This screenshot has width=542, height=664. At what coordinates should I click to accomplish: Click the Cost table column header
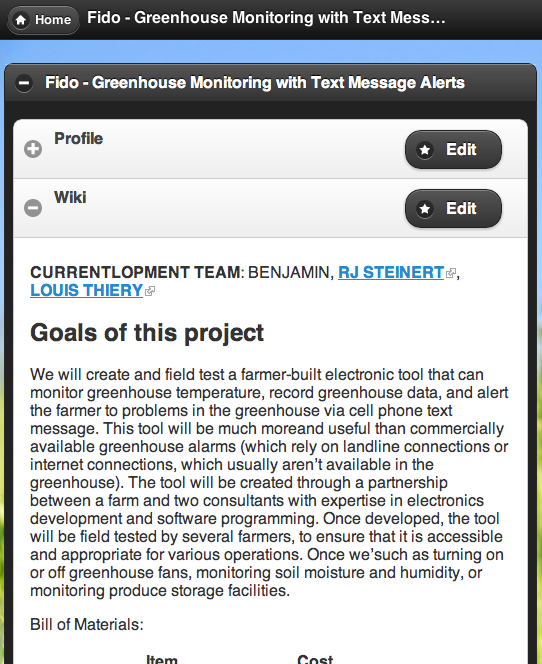(315, 659)
